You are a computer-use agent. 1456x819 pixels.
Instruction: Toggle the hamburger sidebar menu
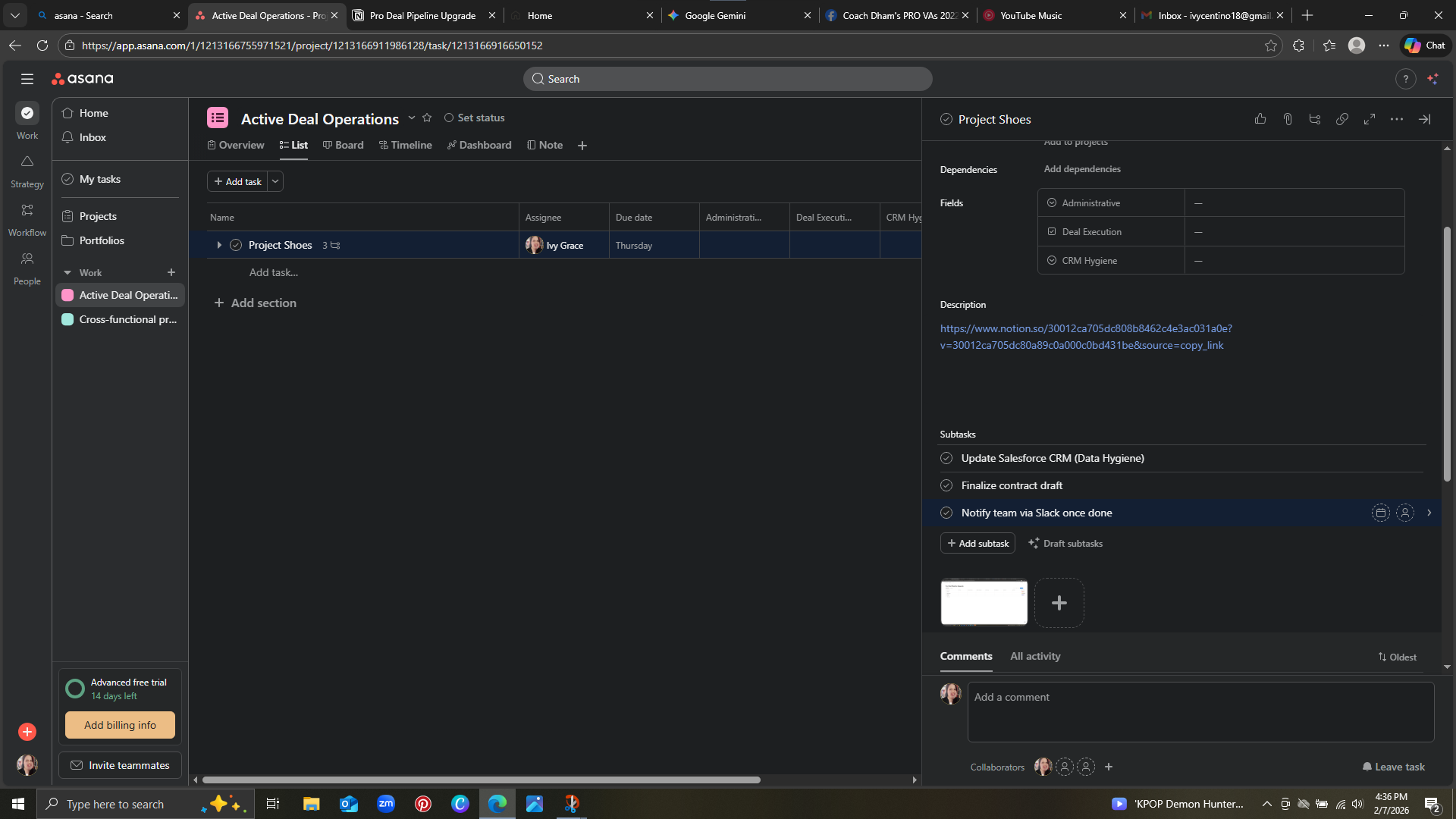(27, 79)
